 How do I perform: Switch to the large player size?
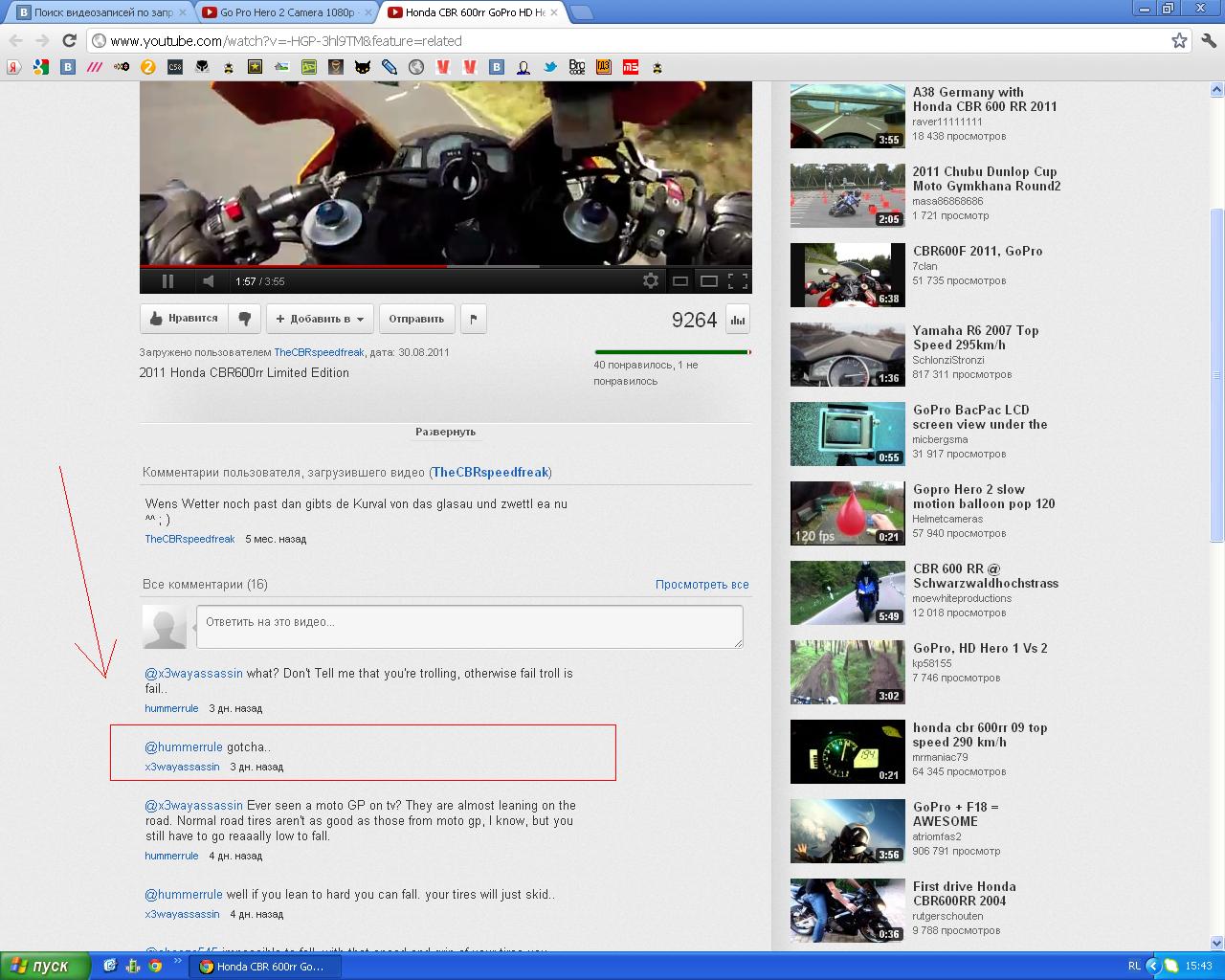(x=709, y=281)
